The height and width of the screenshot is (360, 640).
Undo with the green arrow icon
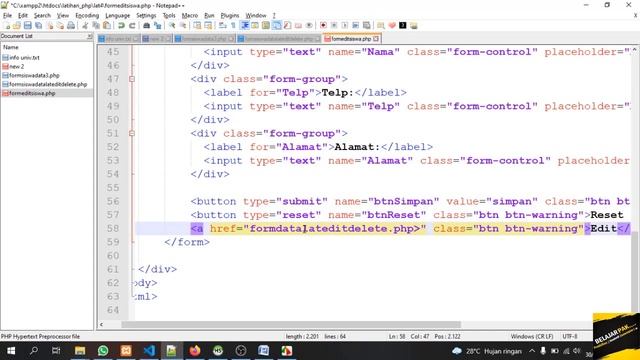121,25
